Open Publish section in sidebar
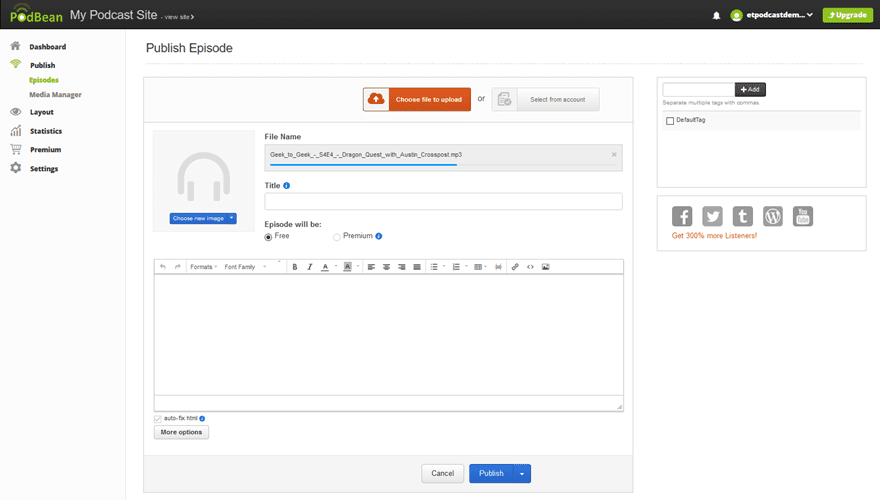The image size is (880, 500). [43, 65]
